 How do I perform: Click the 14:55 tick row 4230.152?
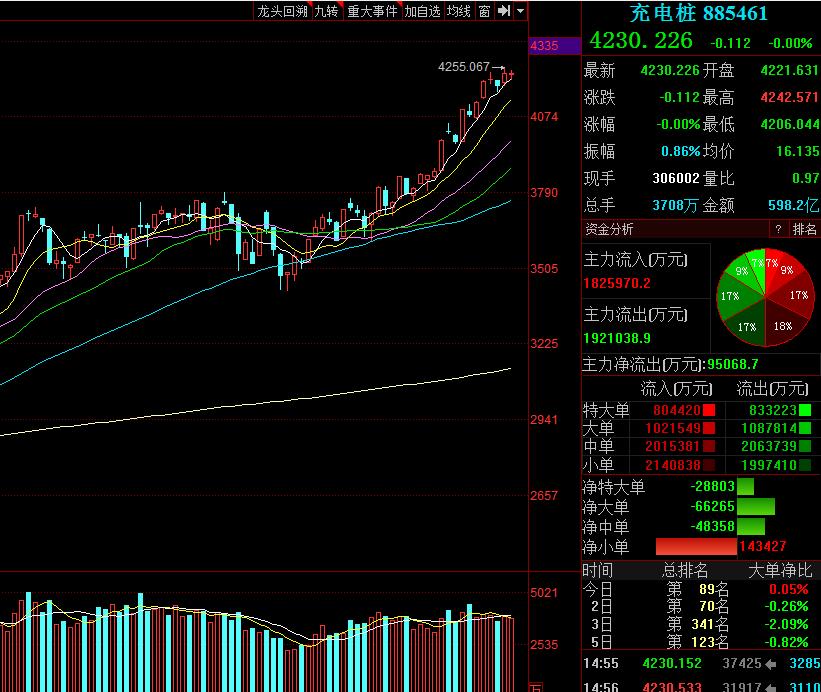(701, 664)
